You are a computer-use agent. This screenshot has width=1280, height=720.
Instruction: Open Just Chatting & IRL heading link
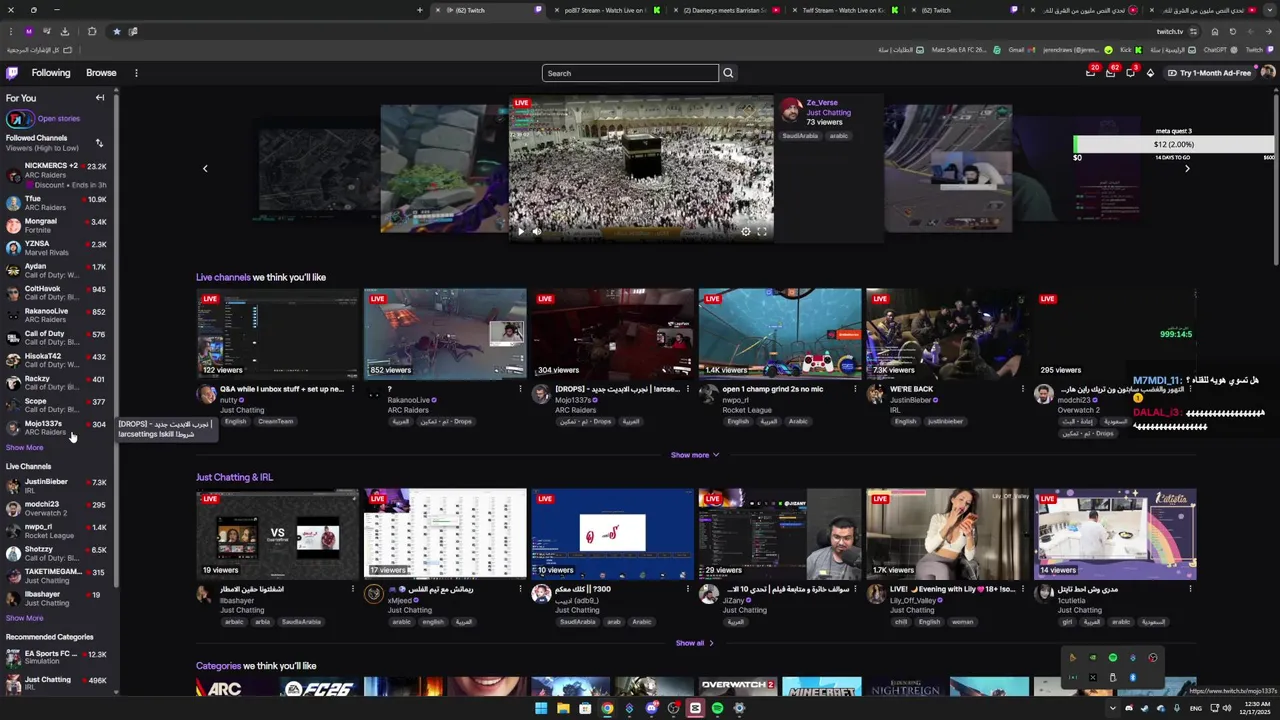(234, 477)
